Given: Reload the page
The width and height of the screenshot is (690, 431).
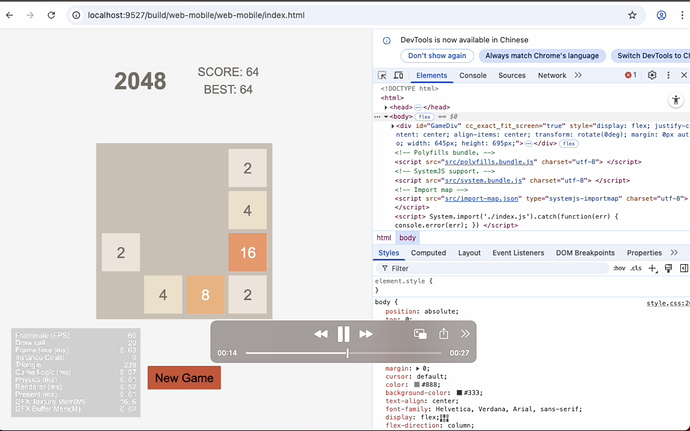Looking at the screenshot, I should click(x=51, y=15).
